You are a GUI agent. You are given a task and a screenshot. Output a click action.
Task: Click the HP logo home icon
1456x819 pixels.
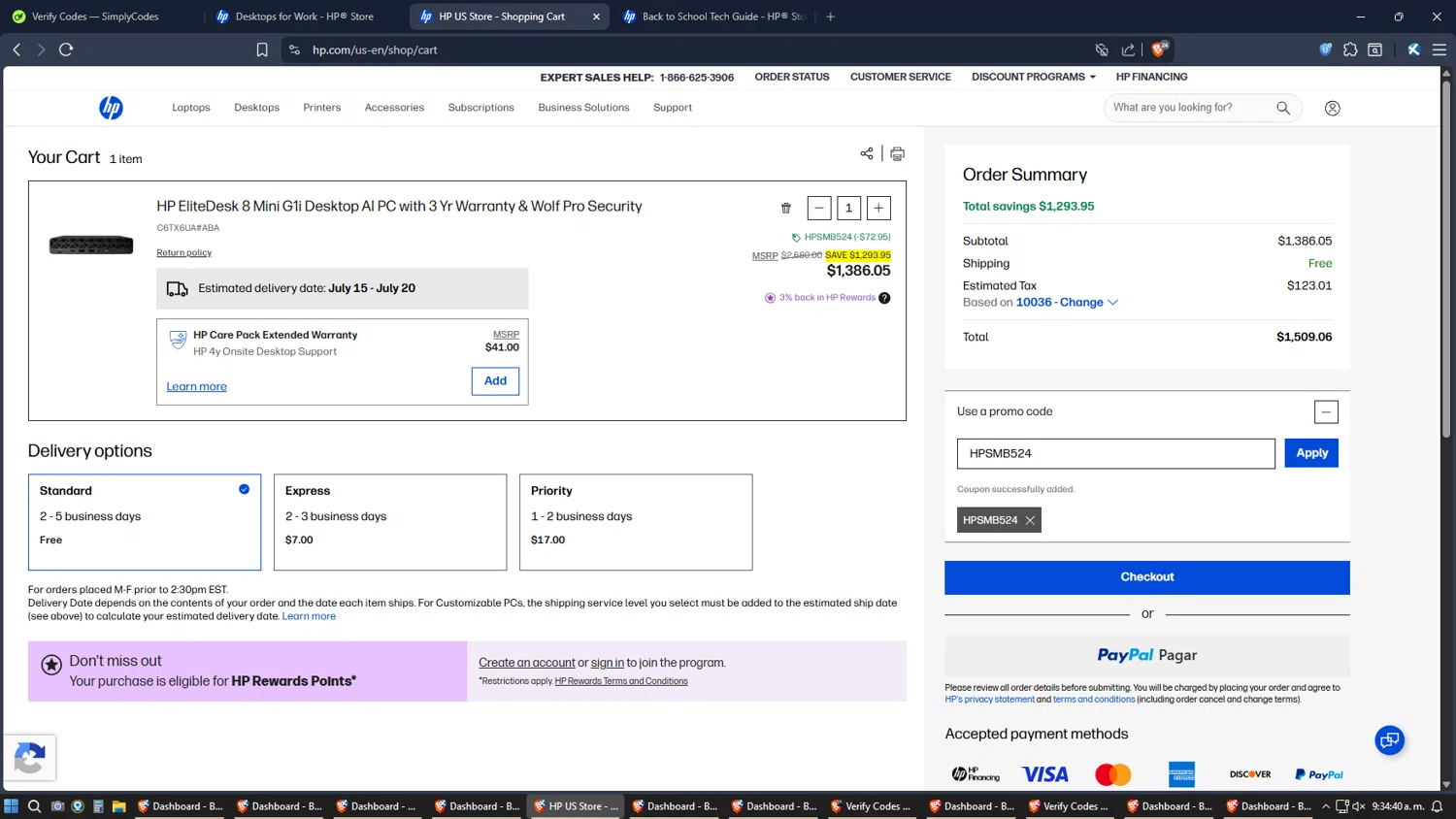[x=111, y=108]
